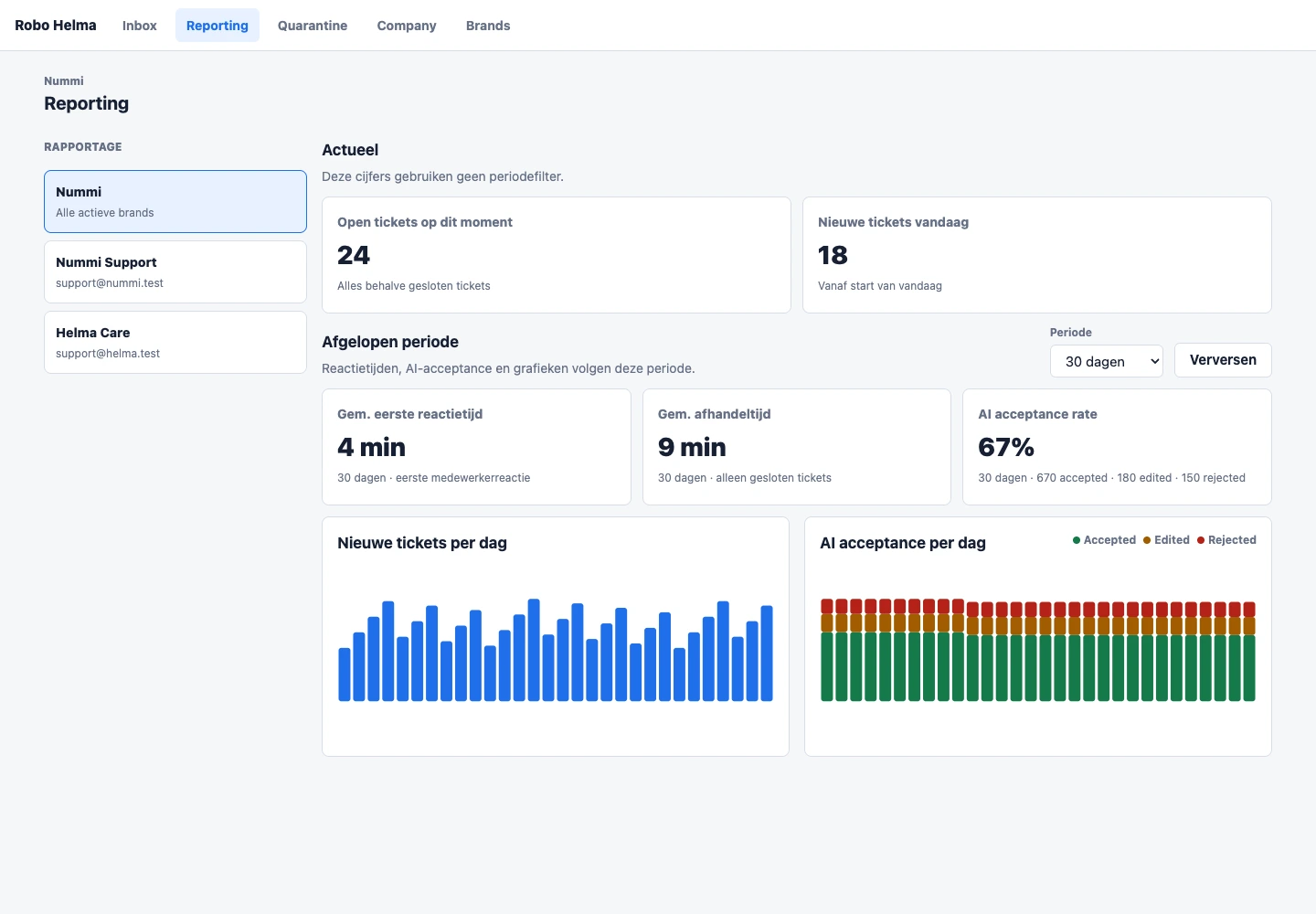Click the Gem. eerste reactietijd label

(410, 414)
